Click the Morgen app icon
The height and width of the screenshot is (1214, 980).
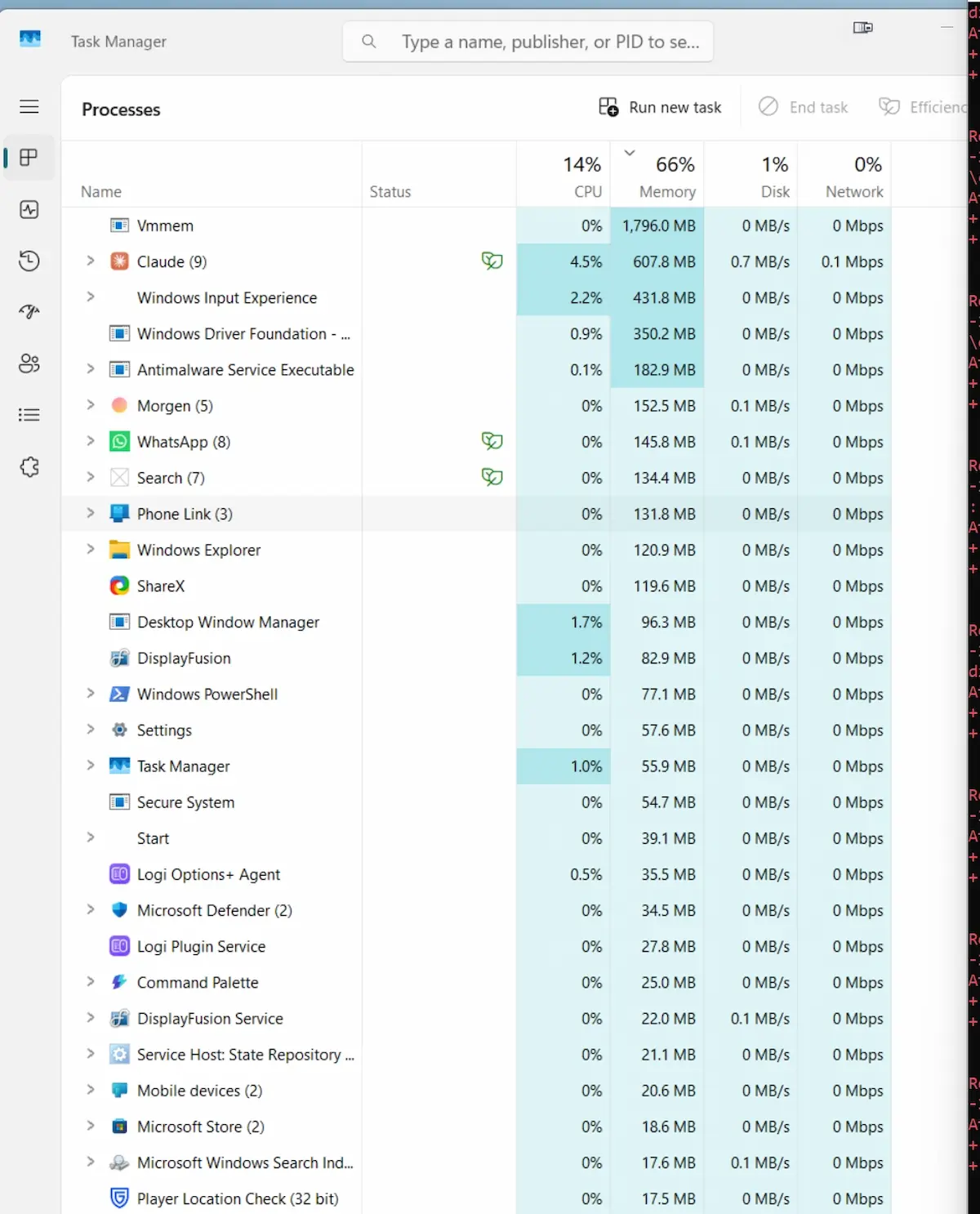pyautogui.click(x=119, y=405)
